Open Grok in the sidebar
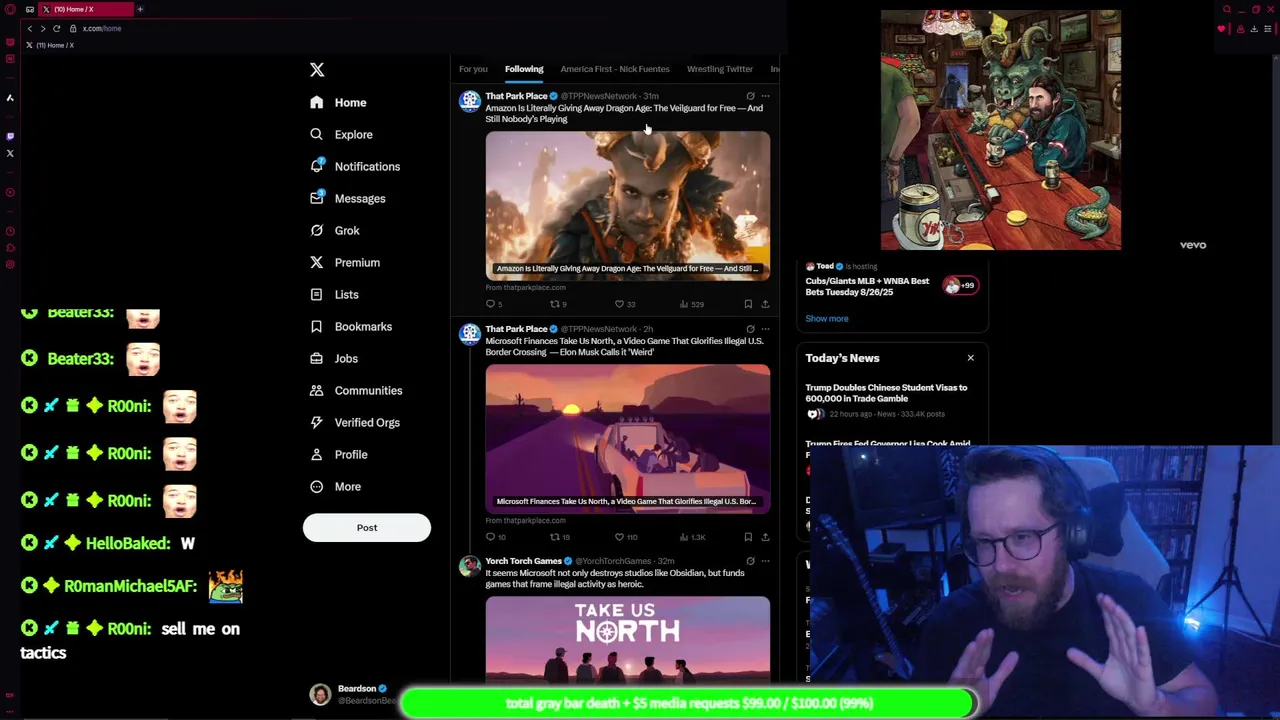Image resolution: width=1280 pixels, height=720 pixels. pos(335,230)
